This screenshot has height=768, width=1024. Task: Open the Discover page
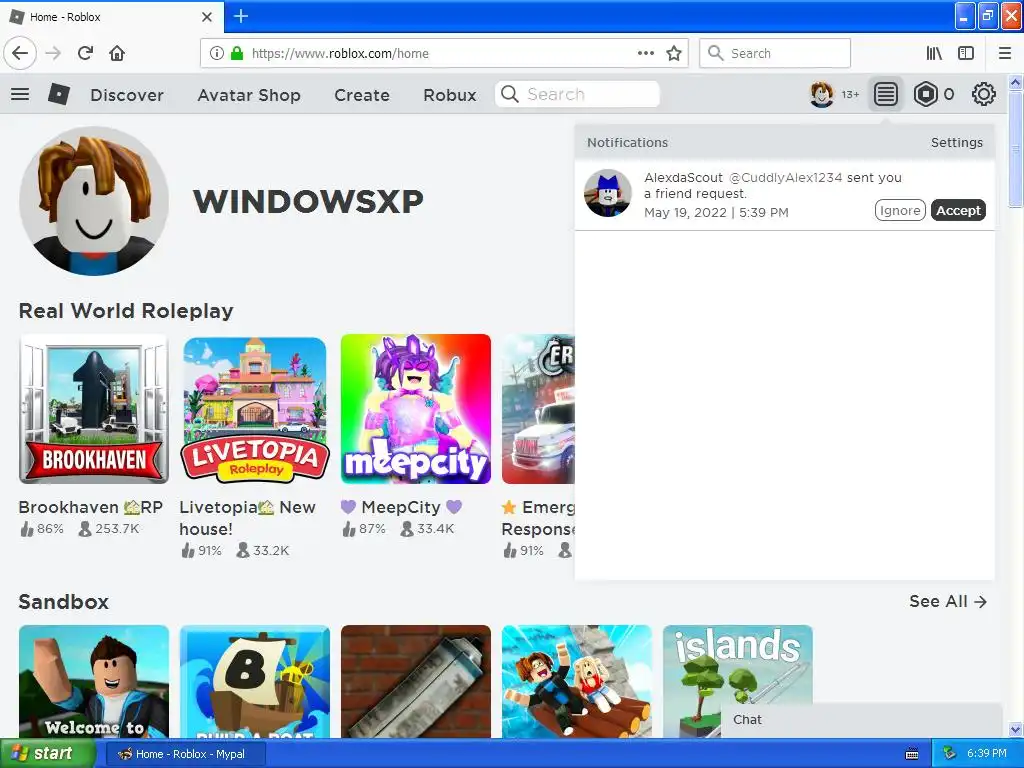127,95
